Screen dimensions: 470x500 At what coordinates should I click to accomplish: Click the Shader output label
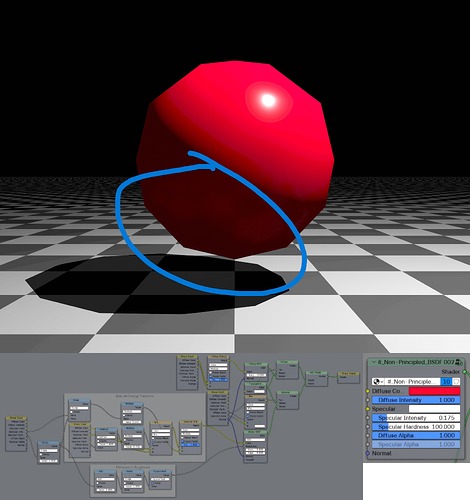[451, 371]
